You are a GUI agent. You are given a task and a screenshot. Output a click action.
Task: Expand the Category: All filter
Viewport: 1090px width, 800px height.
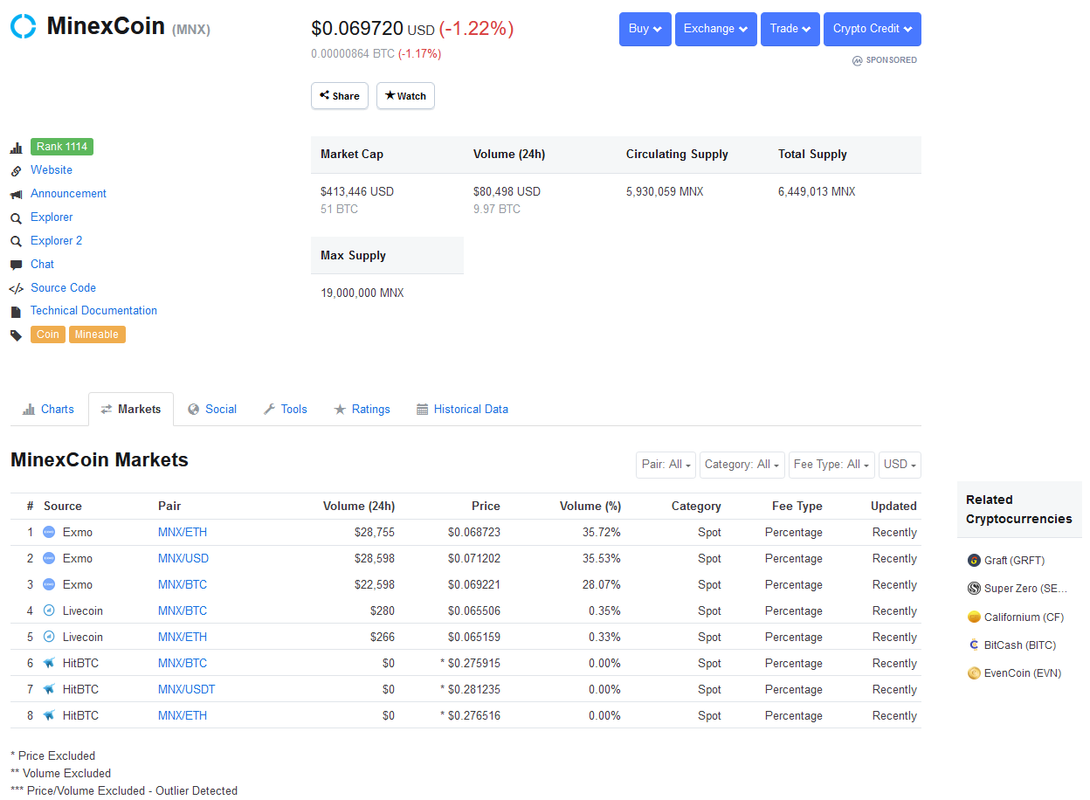(742, 465)
